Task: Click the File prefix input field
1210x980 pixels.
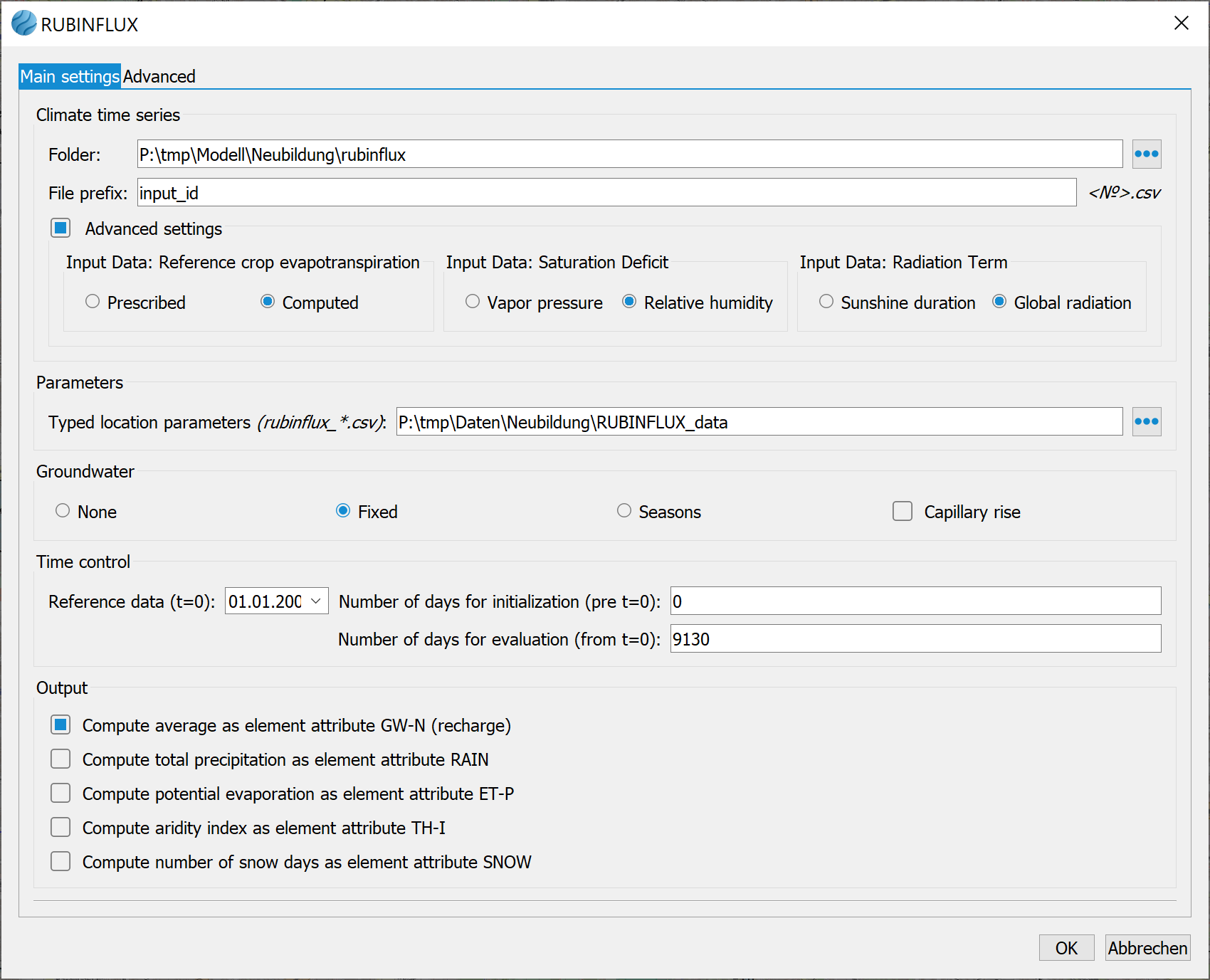Action: coord(606,193)
